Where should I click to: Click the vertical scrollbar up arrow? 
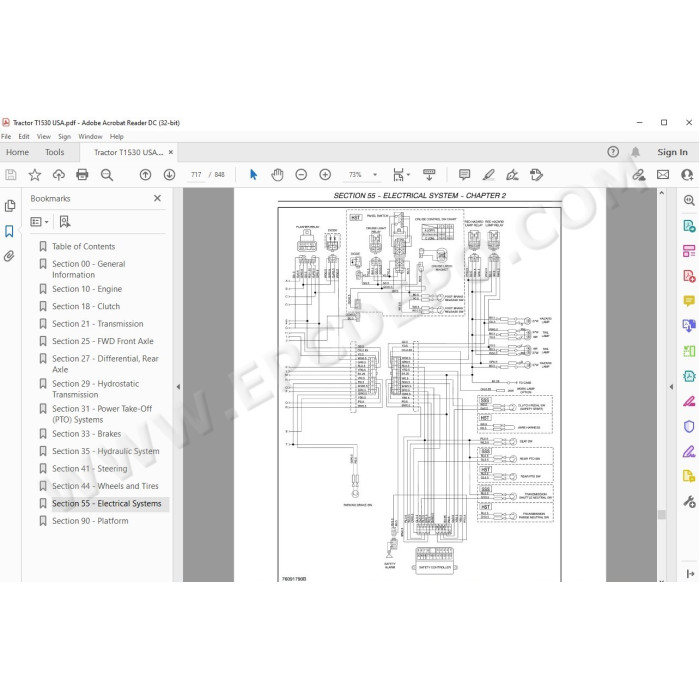tap(662, 193)
